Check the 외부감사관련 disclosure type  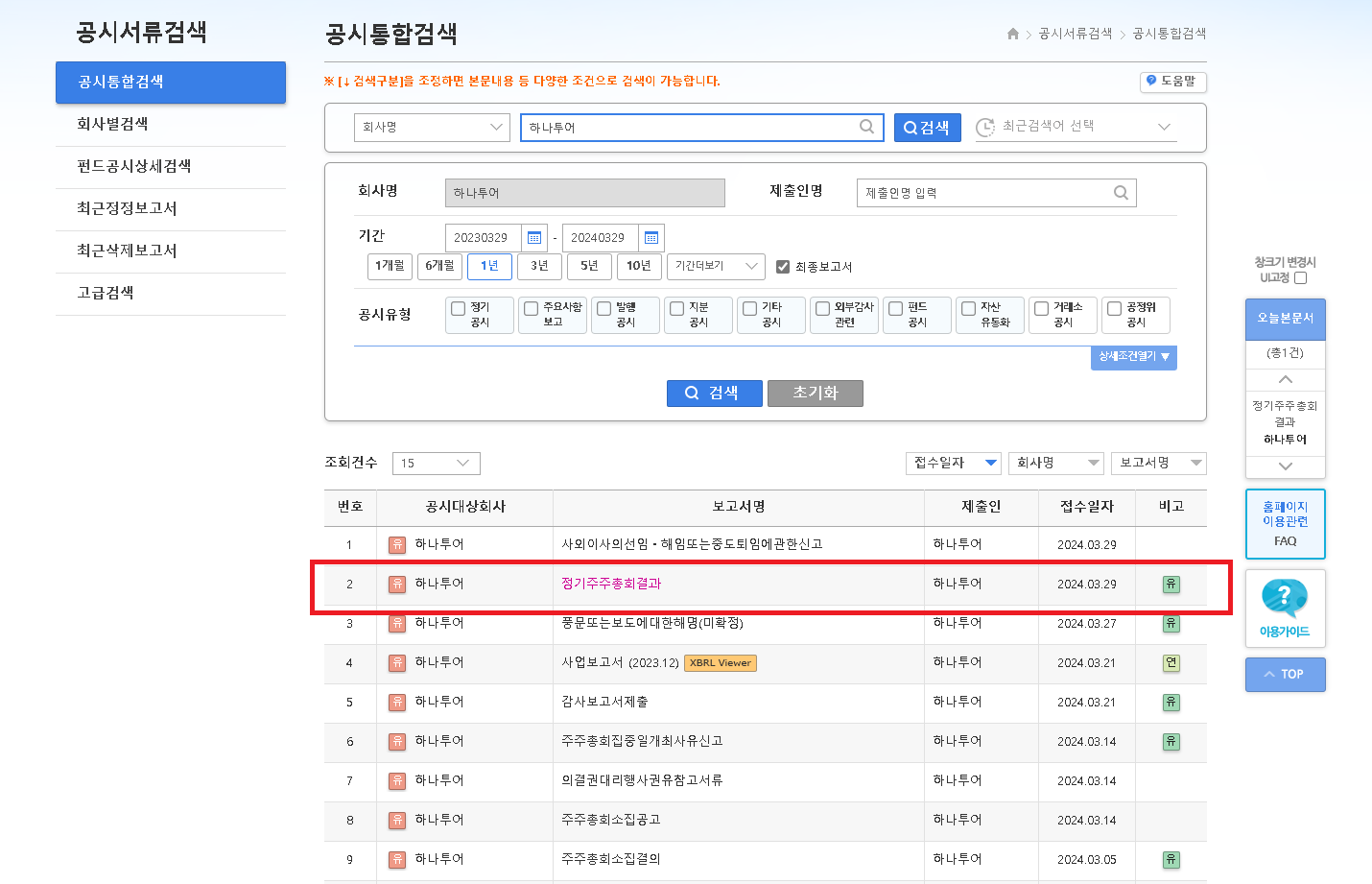823,309
